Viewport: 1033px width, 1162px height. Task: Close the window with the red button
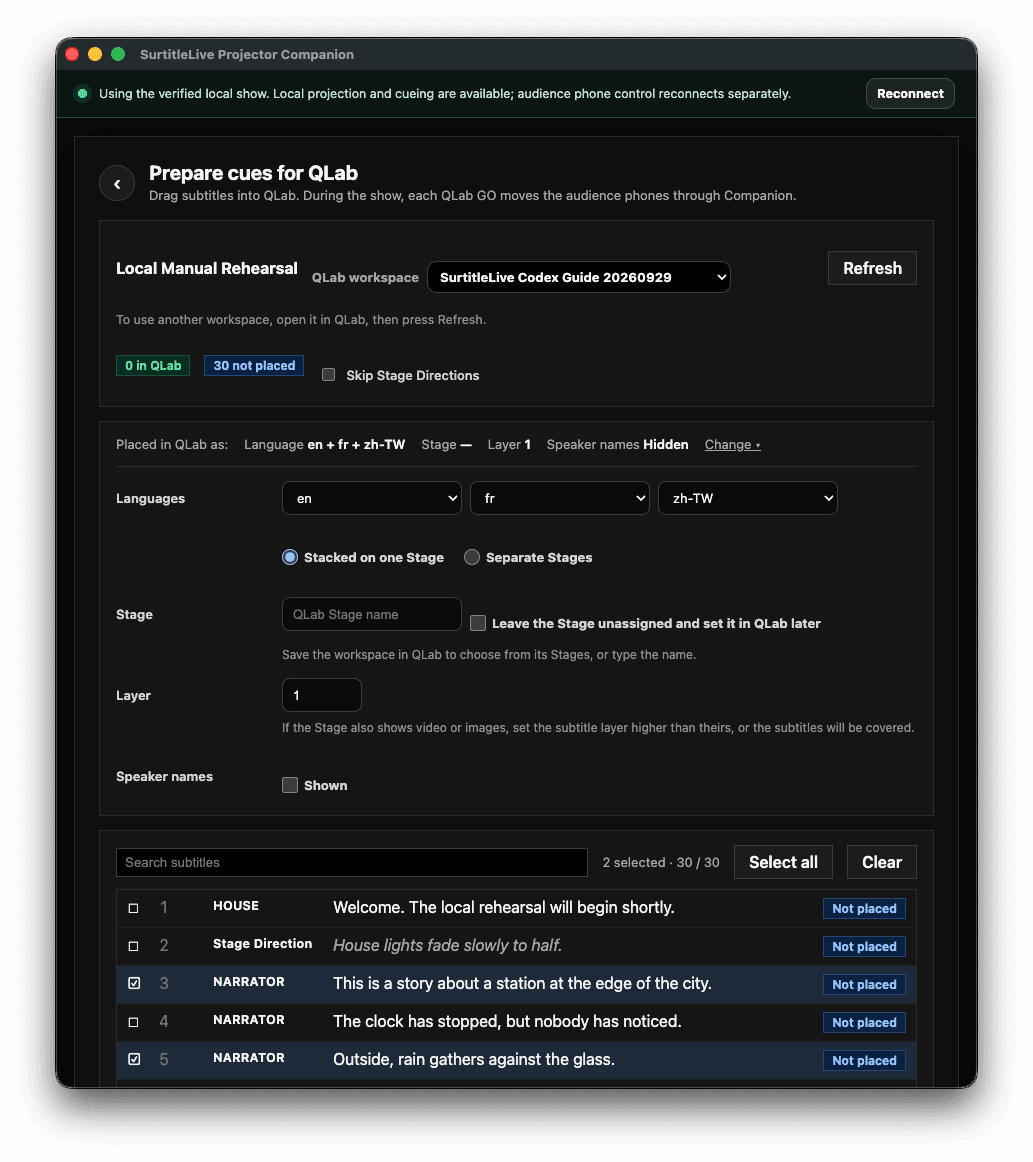[72, 54]
